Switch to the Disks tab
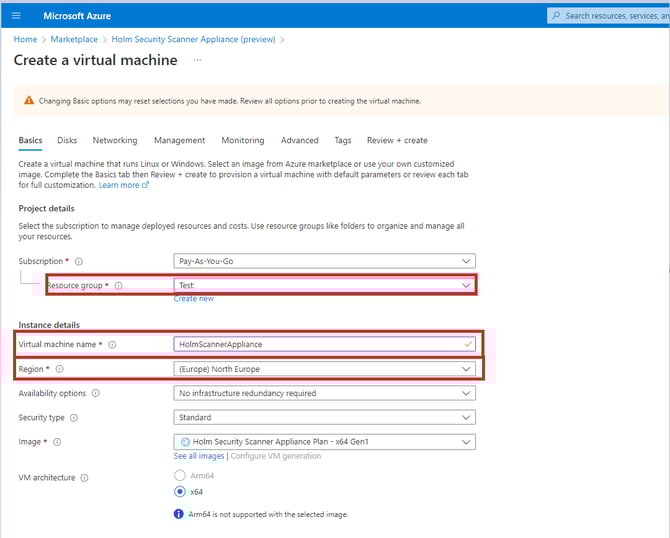This screenshot has height=538, width=670. [67, 141]
